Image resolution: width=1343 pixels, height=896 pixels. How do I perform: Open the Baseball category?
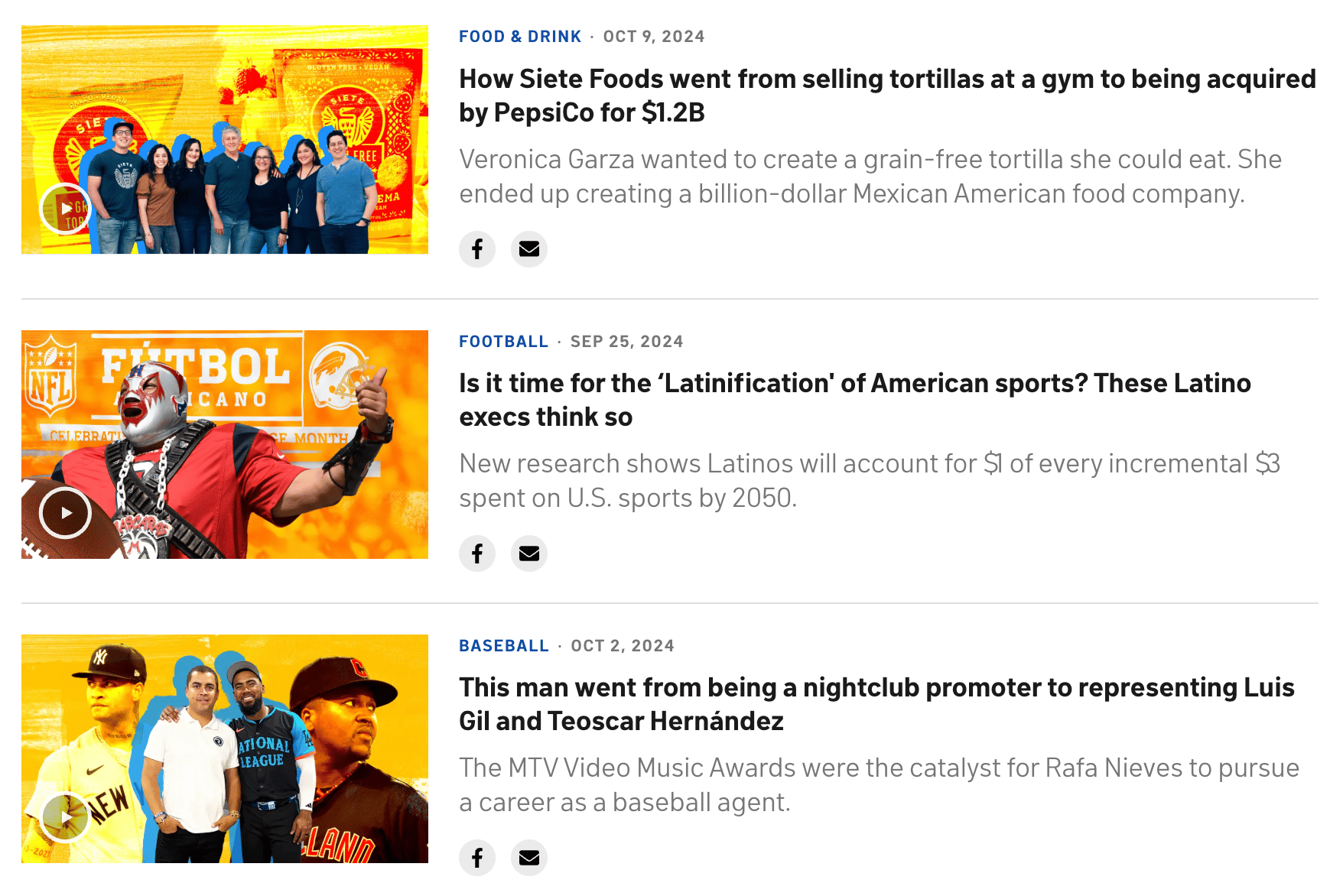(x=504, y=646)
